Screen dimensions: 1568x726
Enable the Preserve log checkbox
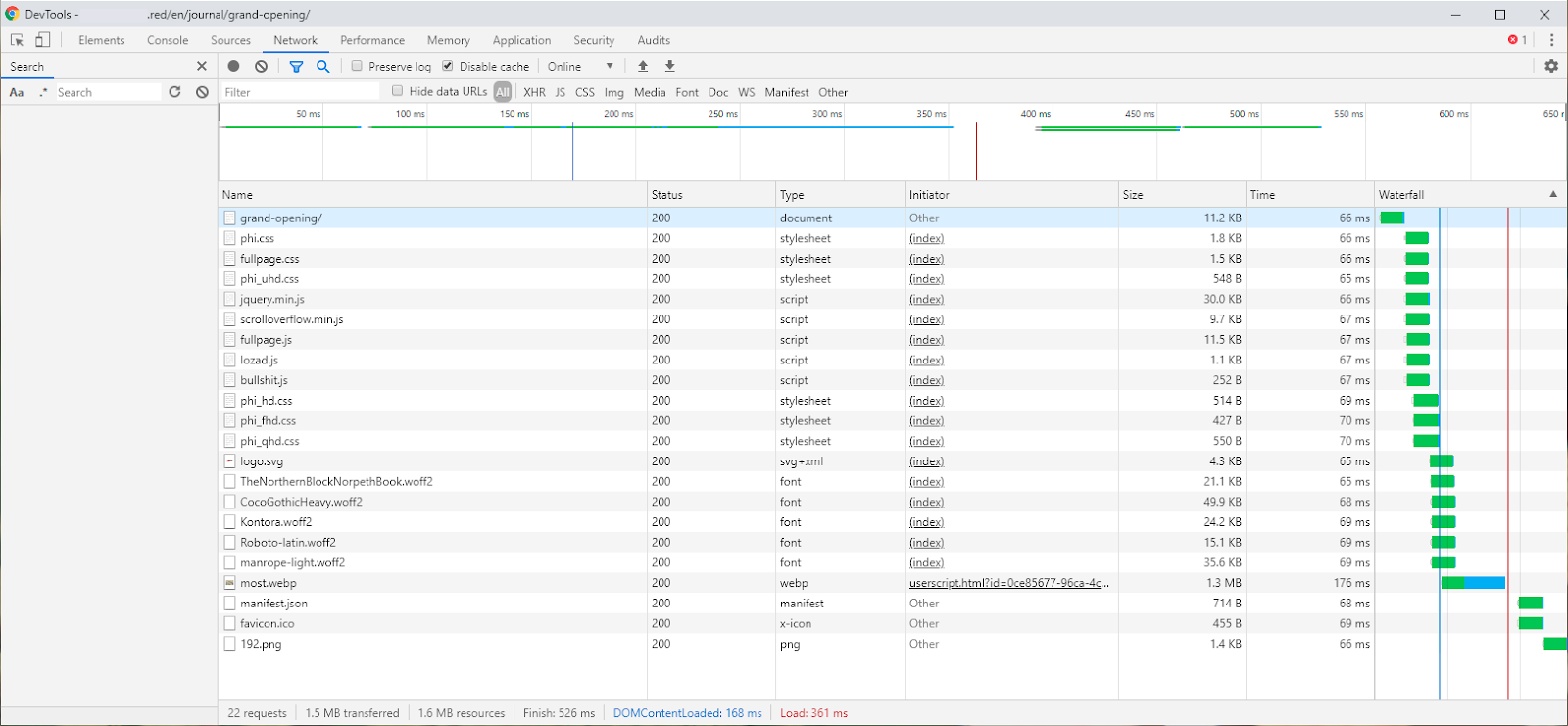click(x=358, y=66)
